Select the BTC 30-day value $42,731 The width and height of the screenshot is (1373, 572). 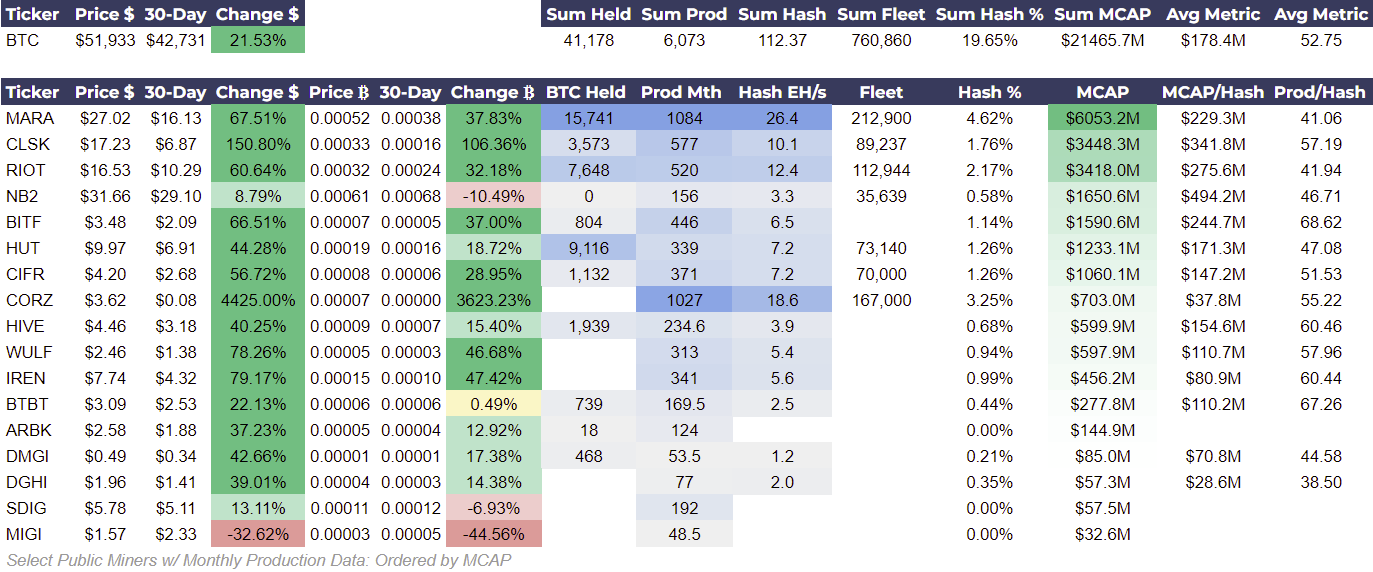[x=175, y=40]
